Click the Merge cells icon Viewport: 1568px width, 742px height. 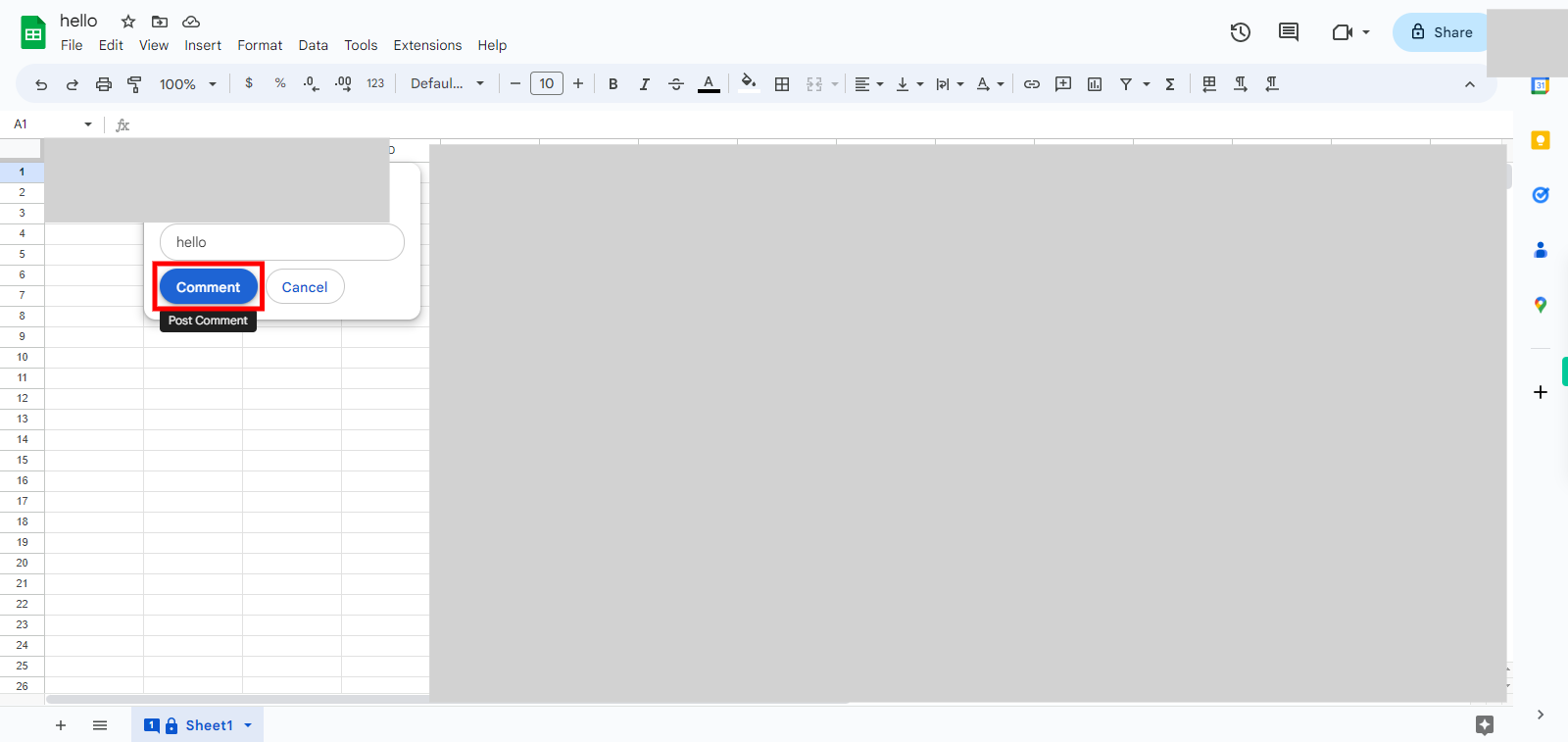pyautogui.click(x=814, y=84)
